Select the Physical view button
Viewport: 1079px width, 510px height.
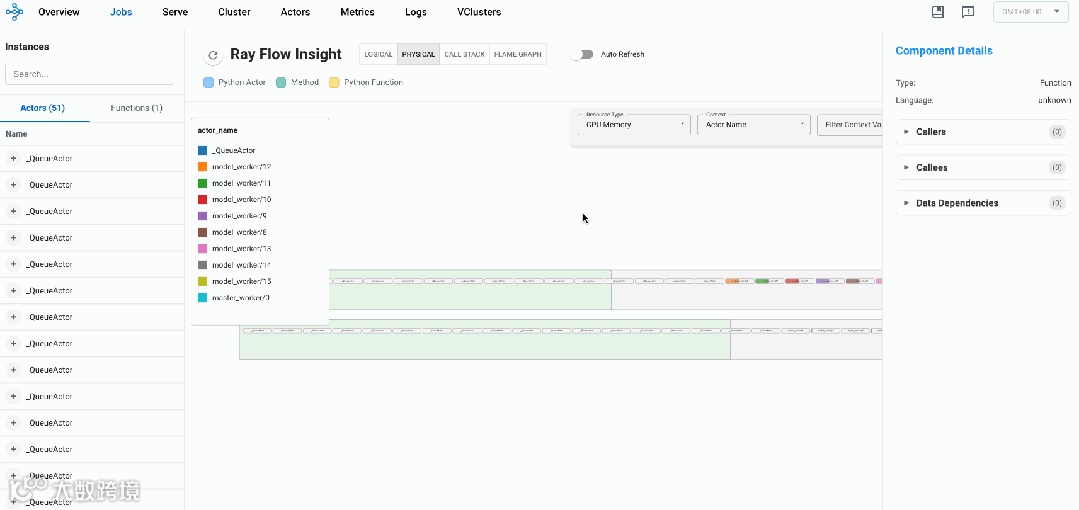[x=418, y=54]
